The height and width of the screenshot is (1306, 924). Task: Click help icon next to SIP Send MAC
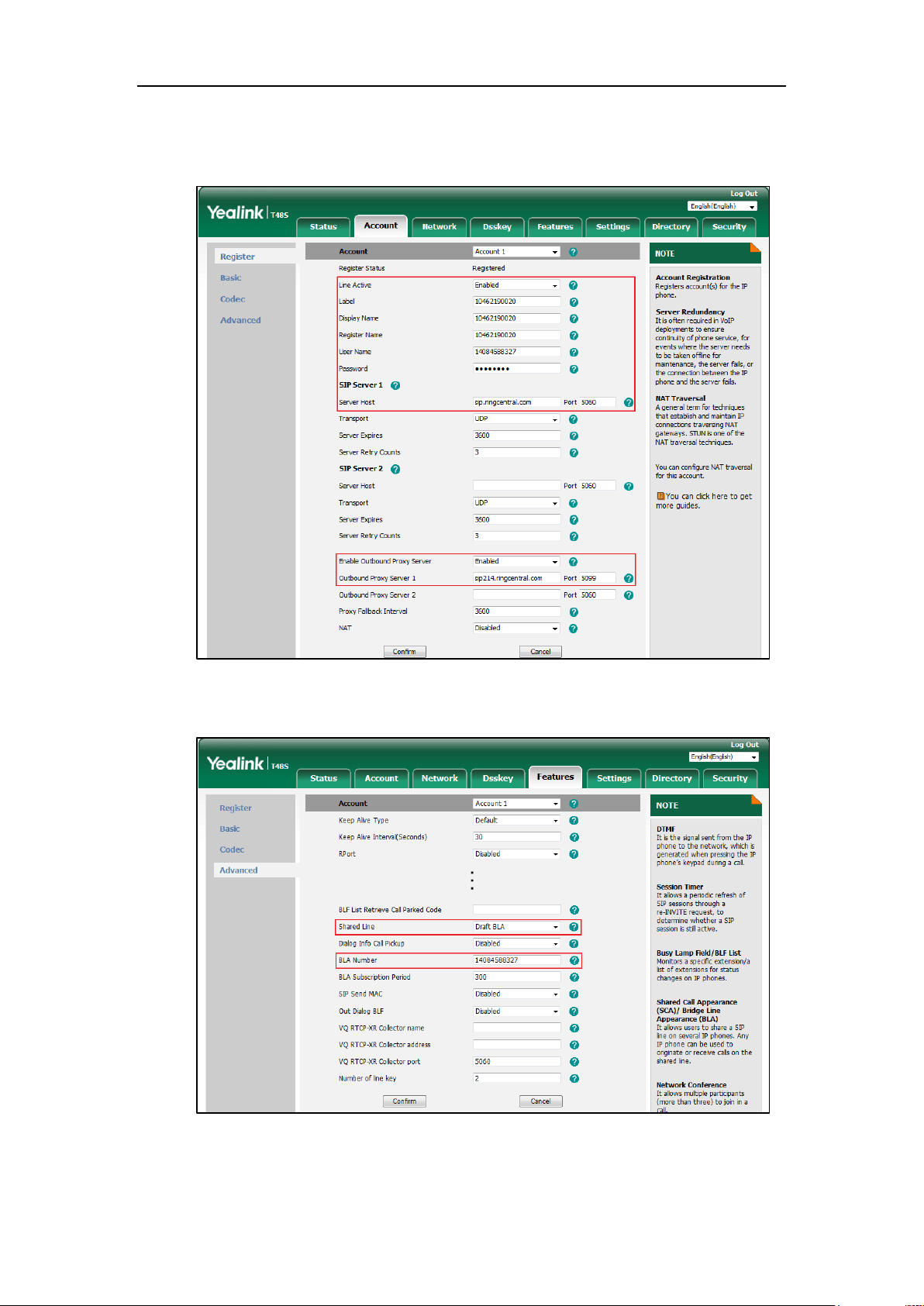coord(574,994)
